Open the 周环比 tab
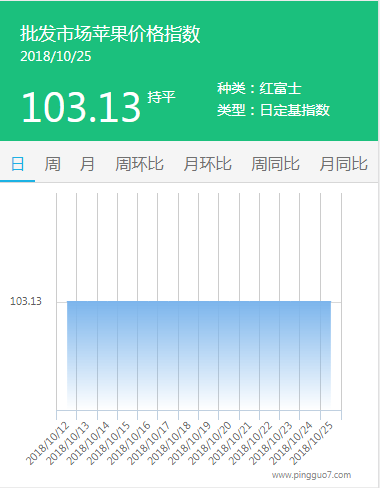380x488 pixels. coord(139,164)
